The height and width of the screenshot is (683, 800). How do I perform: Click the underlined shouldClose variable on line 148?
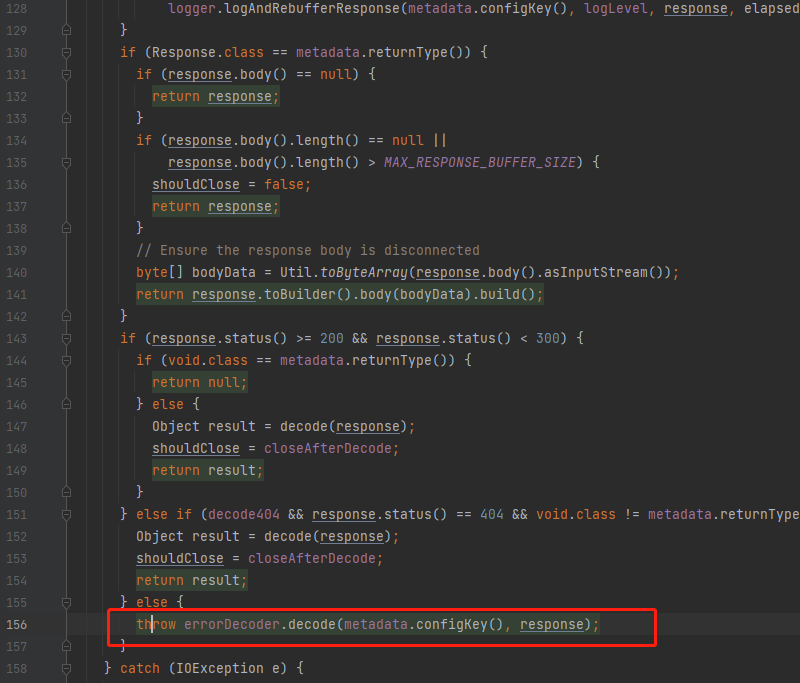(196, 448)
